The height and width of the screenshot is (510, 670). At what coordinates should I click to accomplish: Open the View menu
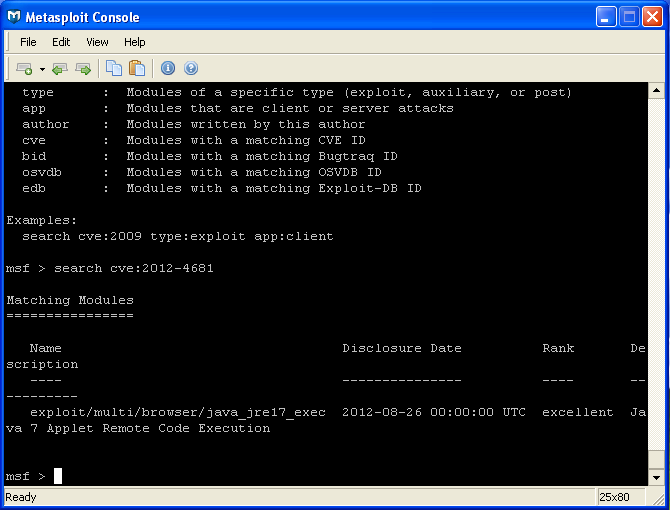(97, 42)
